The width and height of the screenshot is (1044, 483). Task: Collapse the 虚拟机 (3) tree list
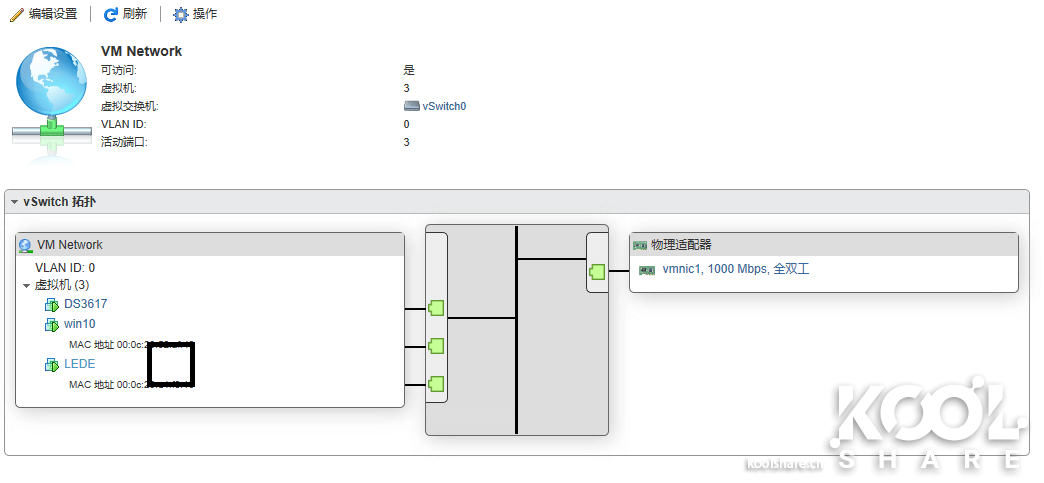pyautogui.click(x=27, y=286)
